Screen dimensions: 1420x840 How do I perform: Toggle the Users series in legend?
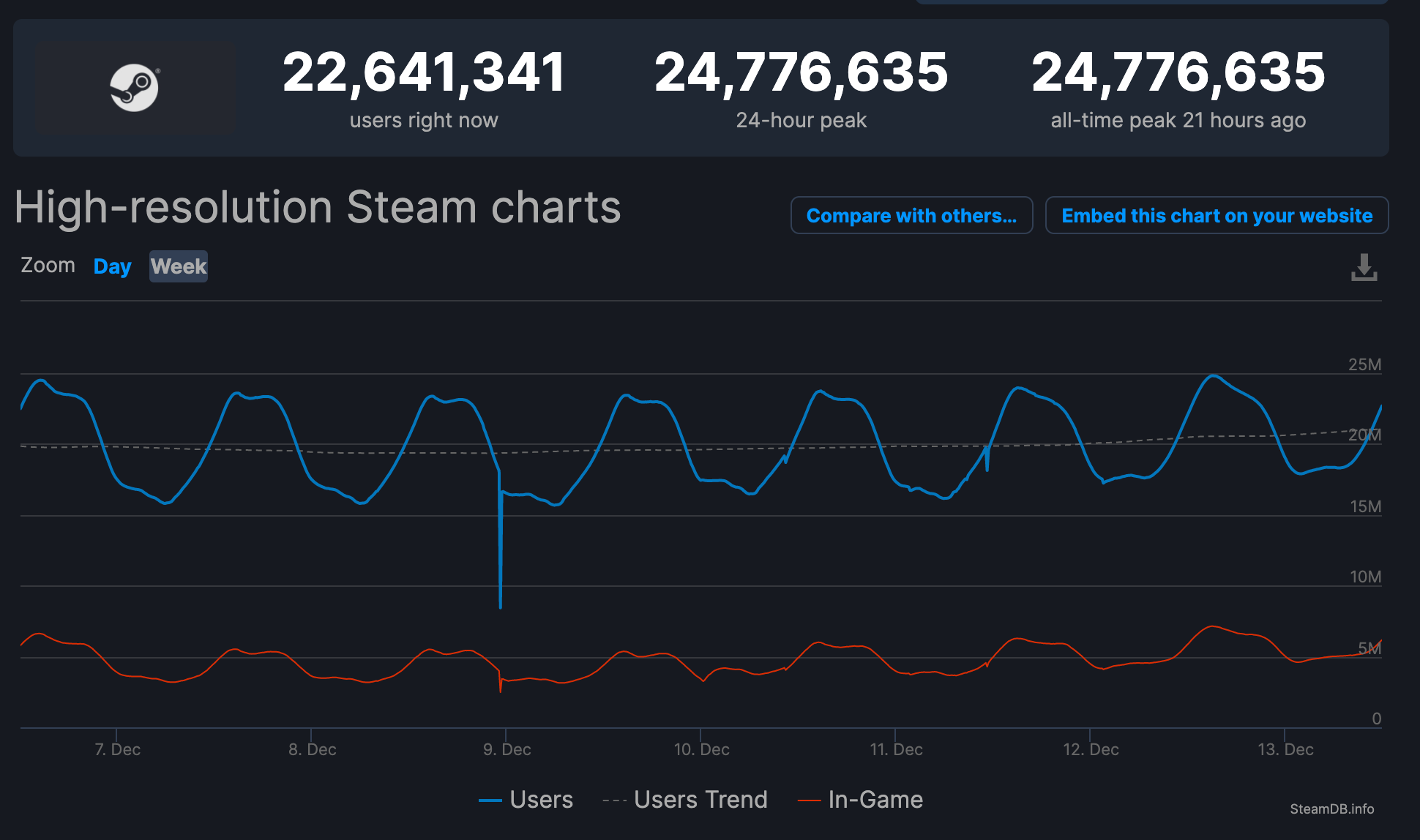pyautogui.click(x=526, y=800)
